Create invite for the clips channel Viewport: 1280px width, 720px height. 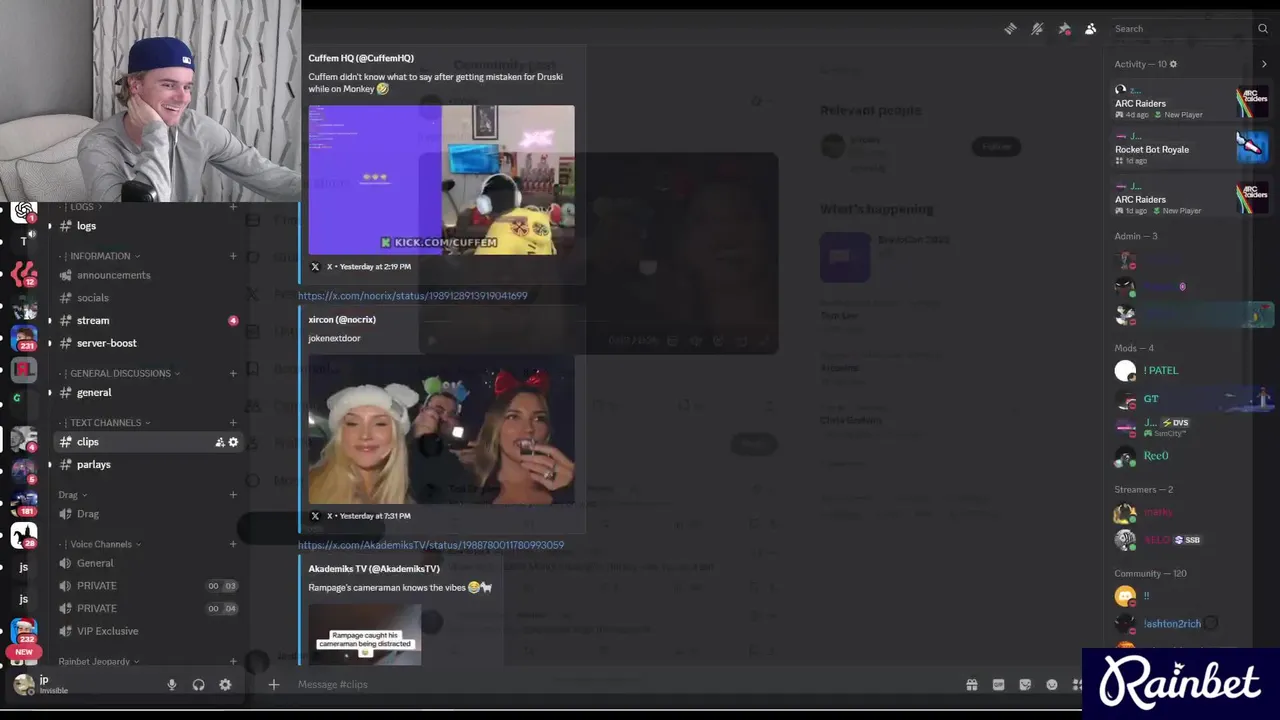tap(220, 442)
